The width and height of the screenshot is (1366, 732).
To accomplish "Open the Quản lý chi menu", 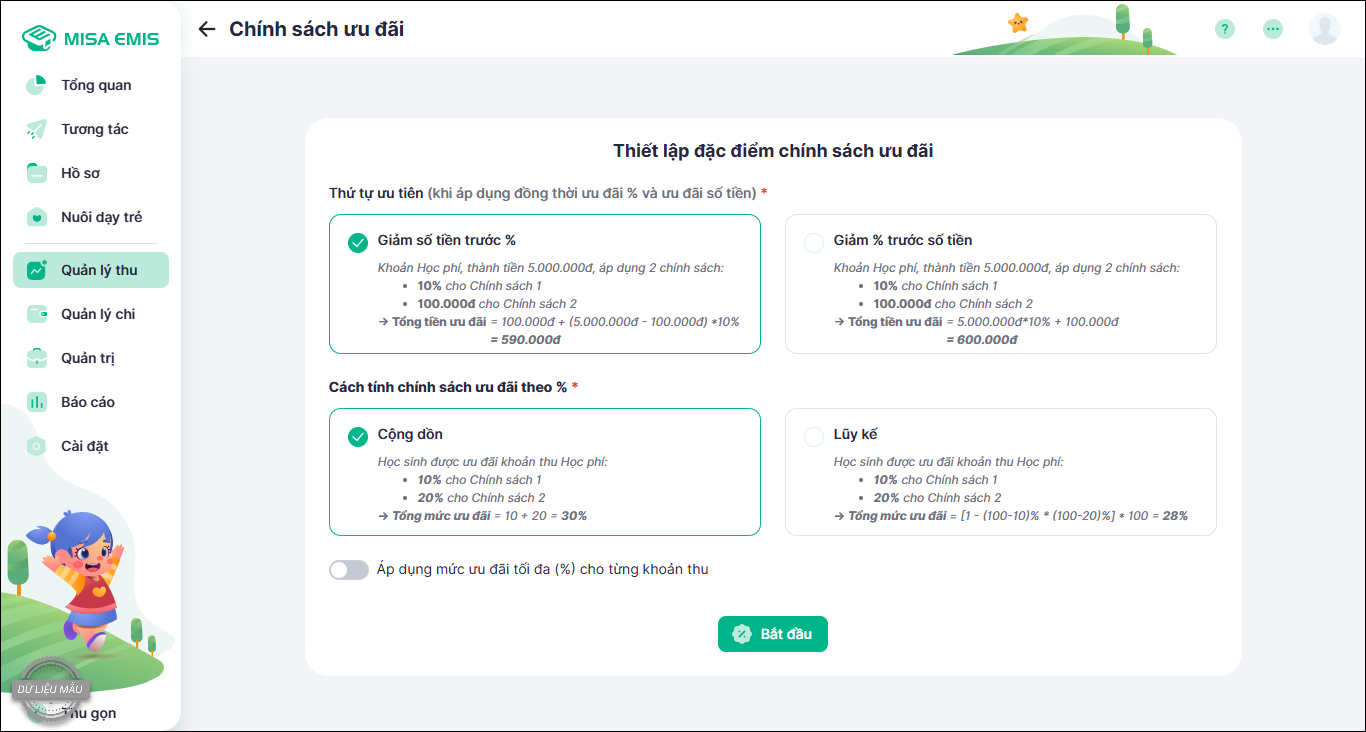I will pos(91,314).
